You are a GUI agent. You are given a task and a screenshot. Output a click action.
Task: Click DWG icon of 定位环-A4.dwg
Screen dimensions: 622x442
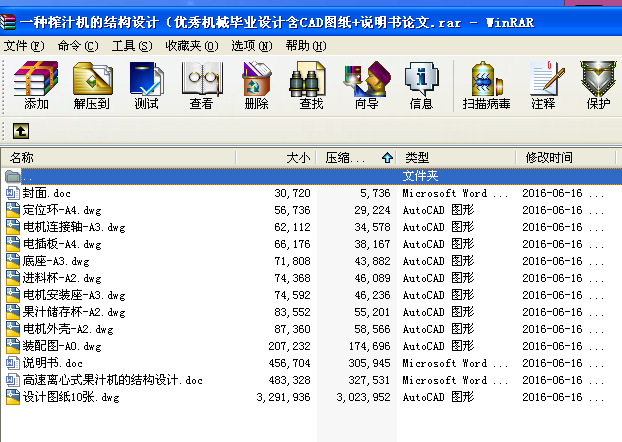point(13,210)
